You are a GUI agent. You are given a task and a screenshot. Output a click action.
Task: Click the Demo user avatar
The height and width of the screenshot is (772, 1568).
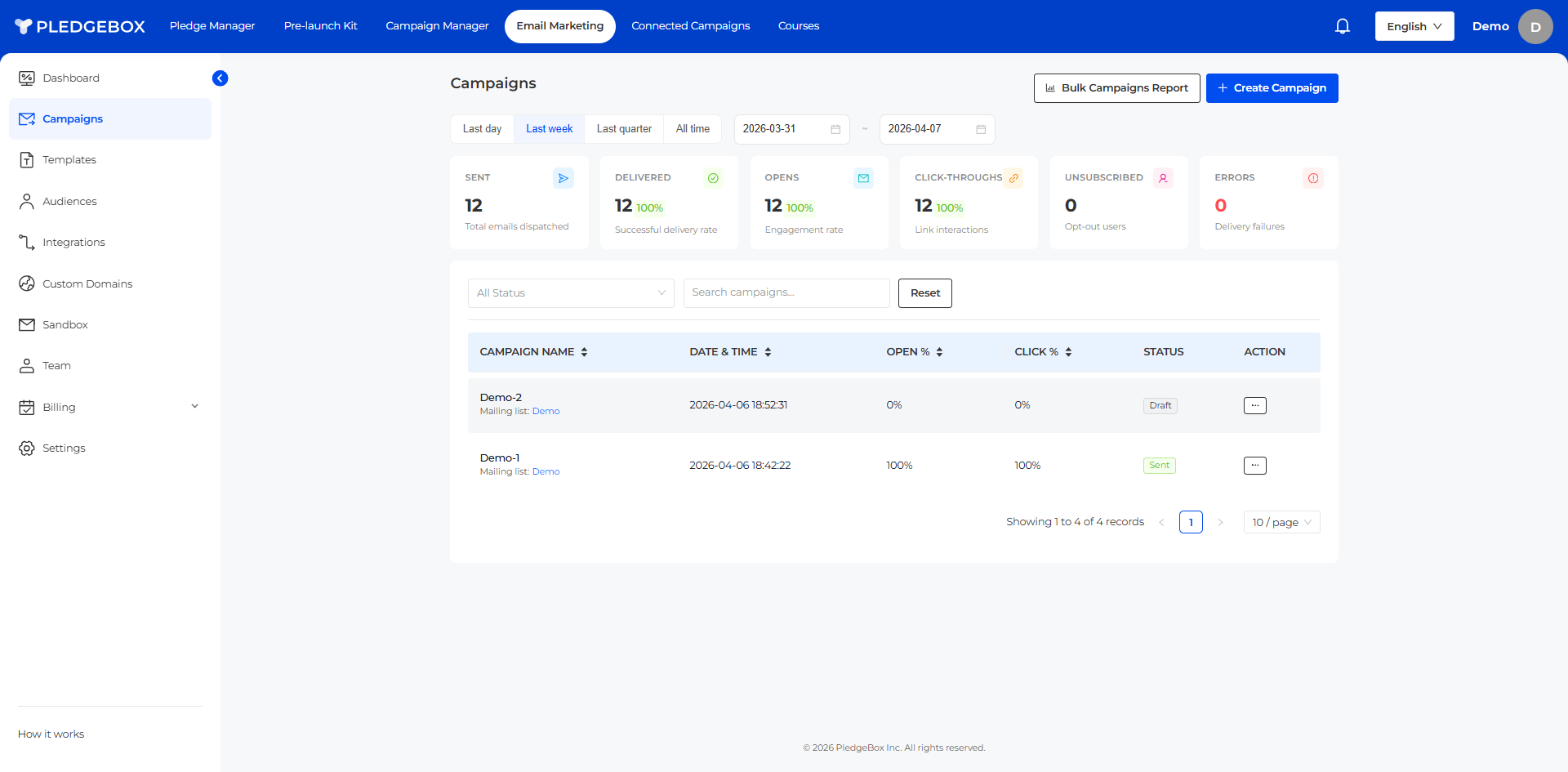[1535, 26]
